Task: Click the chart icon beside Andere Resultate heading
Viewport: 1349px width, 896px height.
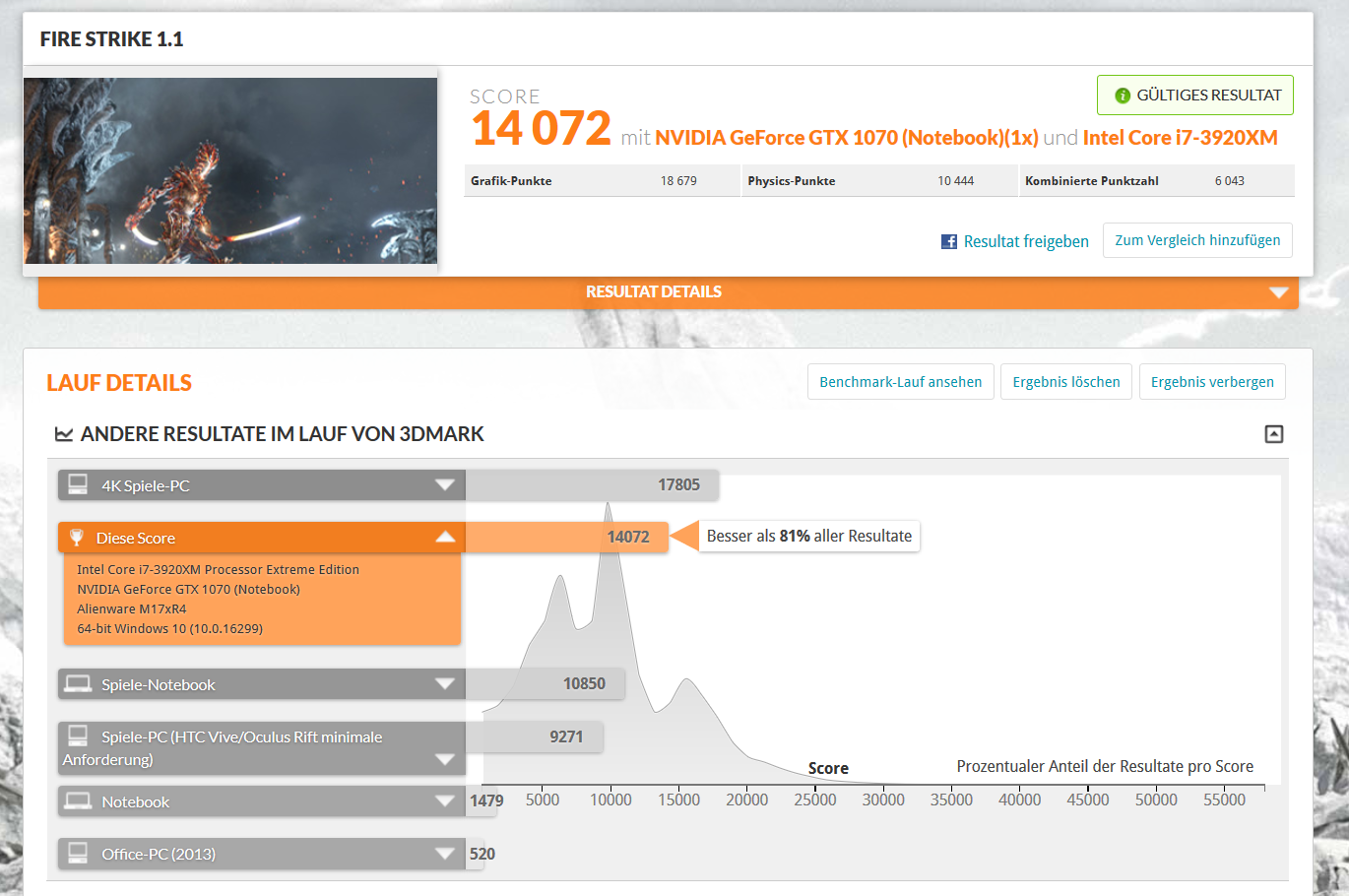Action: 64,434
